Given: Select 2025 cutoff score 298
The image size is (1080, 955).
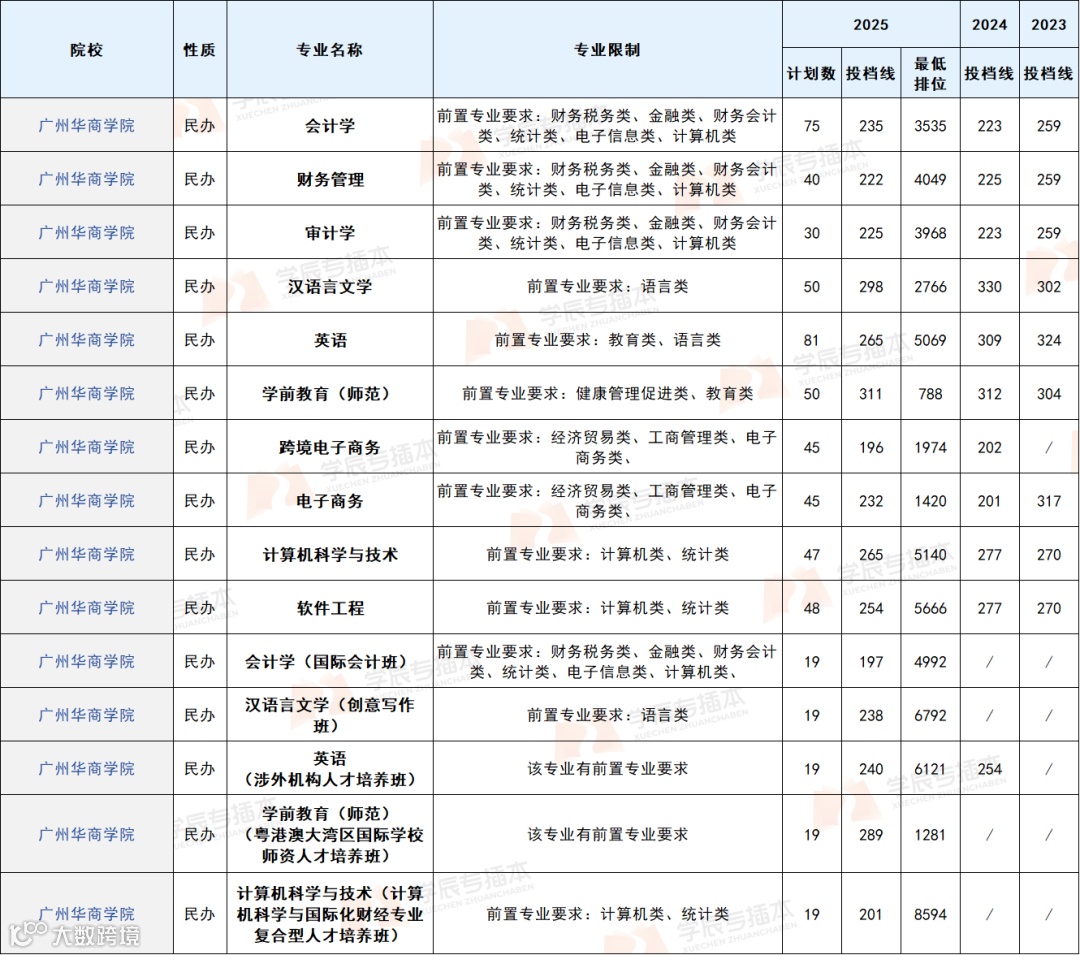Looking at the screenshot, I should tap(871, 286).
